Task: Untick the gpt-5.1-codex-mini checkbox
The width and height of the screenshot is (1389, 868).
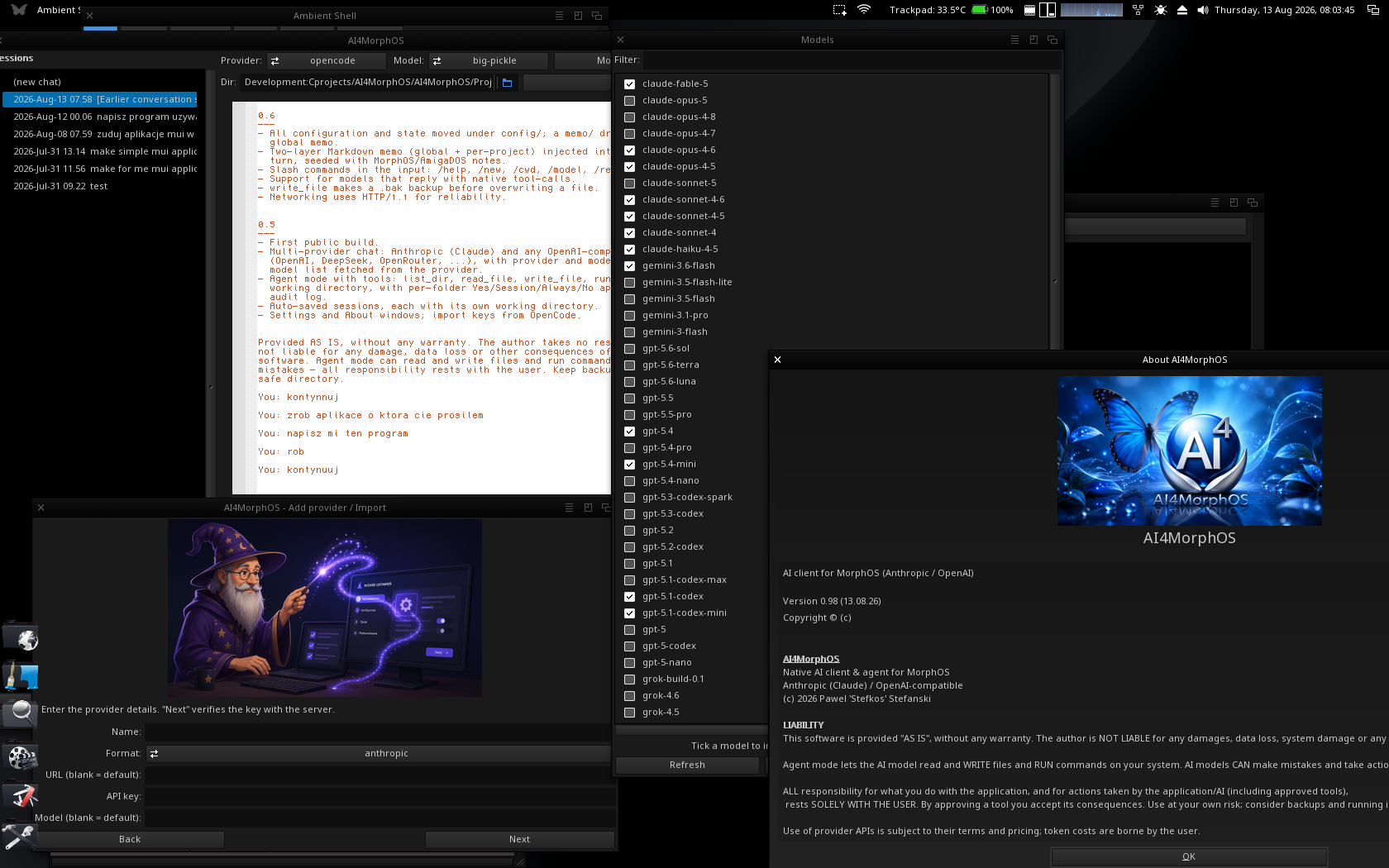Action: point(630,613)
